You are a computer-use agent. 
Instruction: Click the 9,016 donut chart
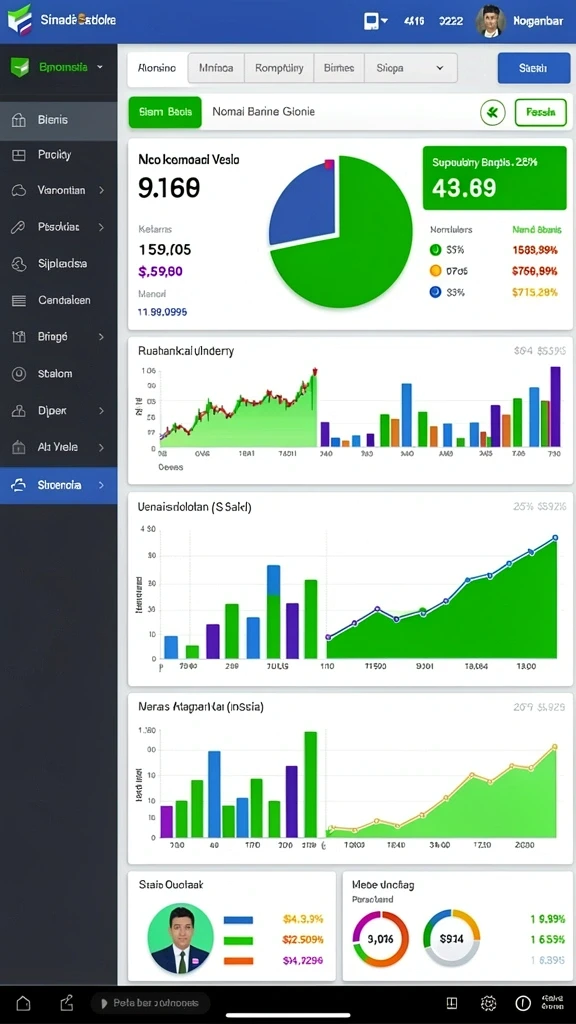pyautogui.click(x=380, y=938)
